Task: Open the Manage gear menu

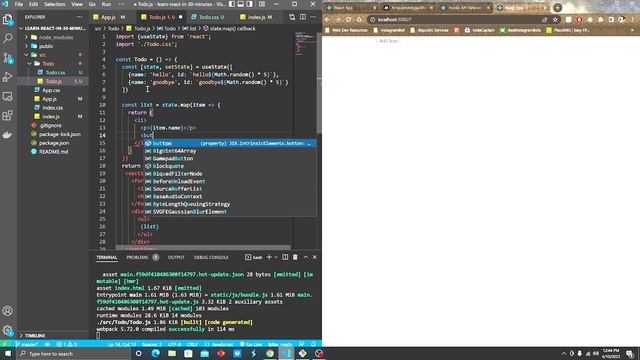Action: [8, 330]
